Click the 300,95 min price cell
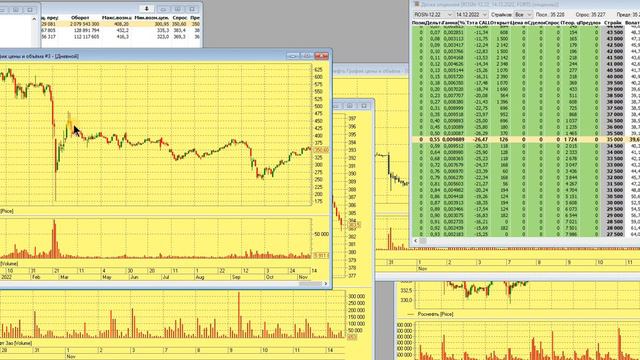 [161, 24]
